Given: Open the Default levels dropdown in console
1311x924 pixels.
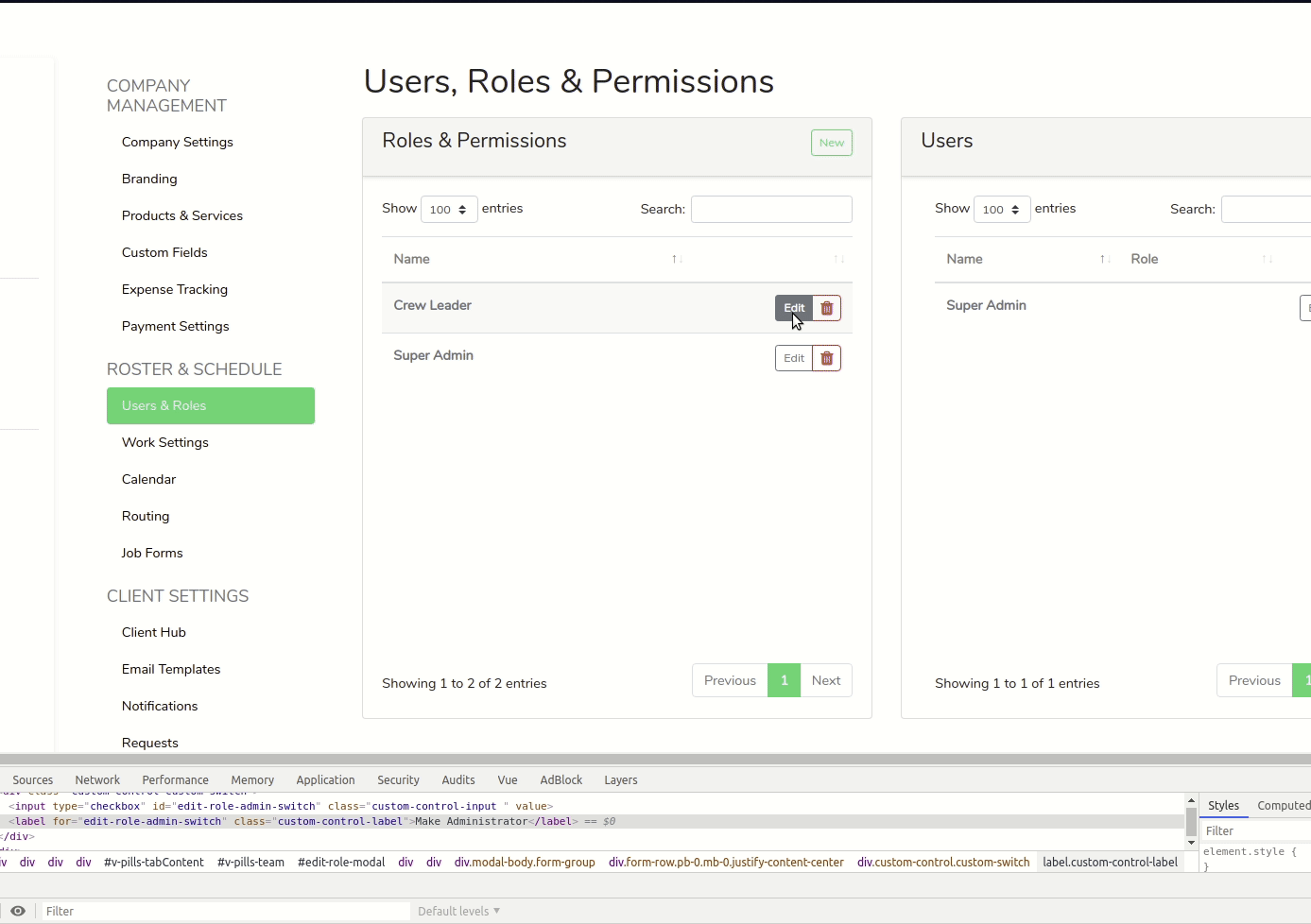Looking at the screenshot, I should (x=457, y=910).
